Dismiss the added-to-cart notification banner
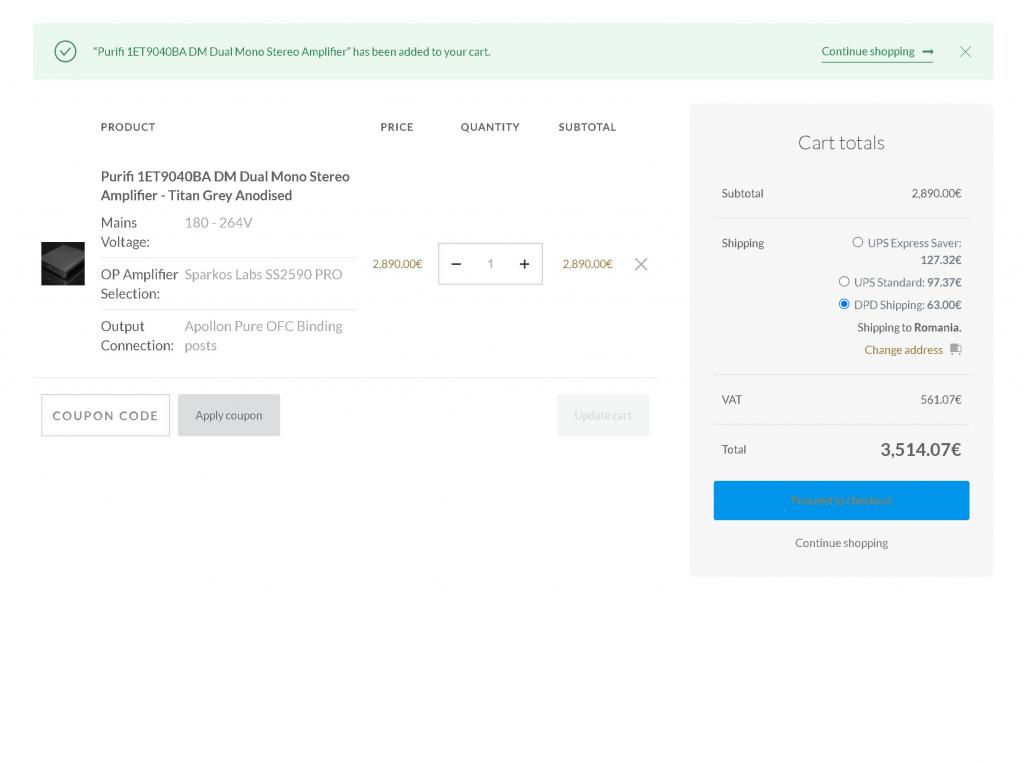This screenshot has height=763, width=1024. 965,52
